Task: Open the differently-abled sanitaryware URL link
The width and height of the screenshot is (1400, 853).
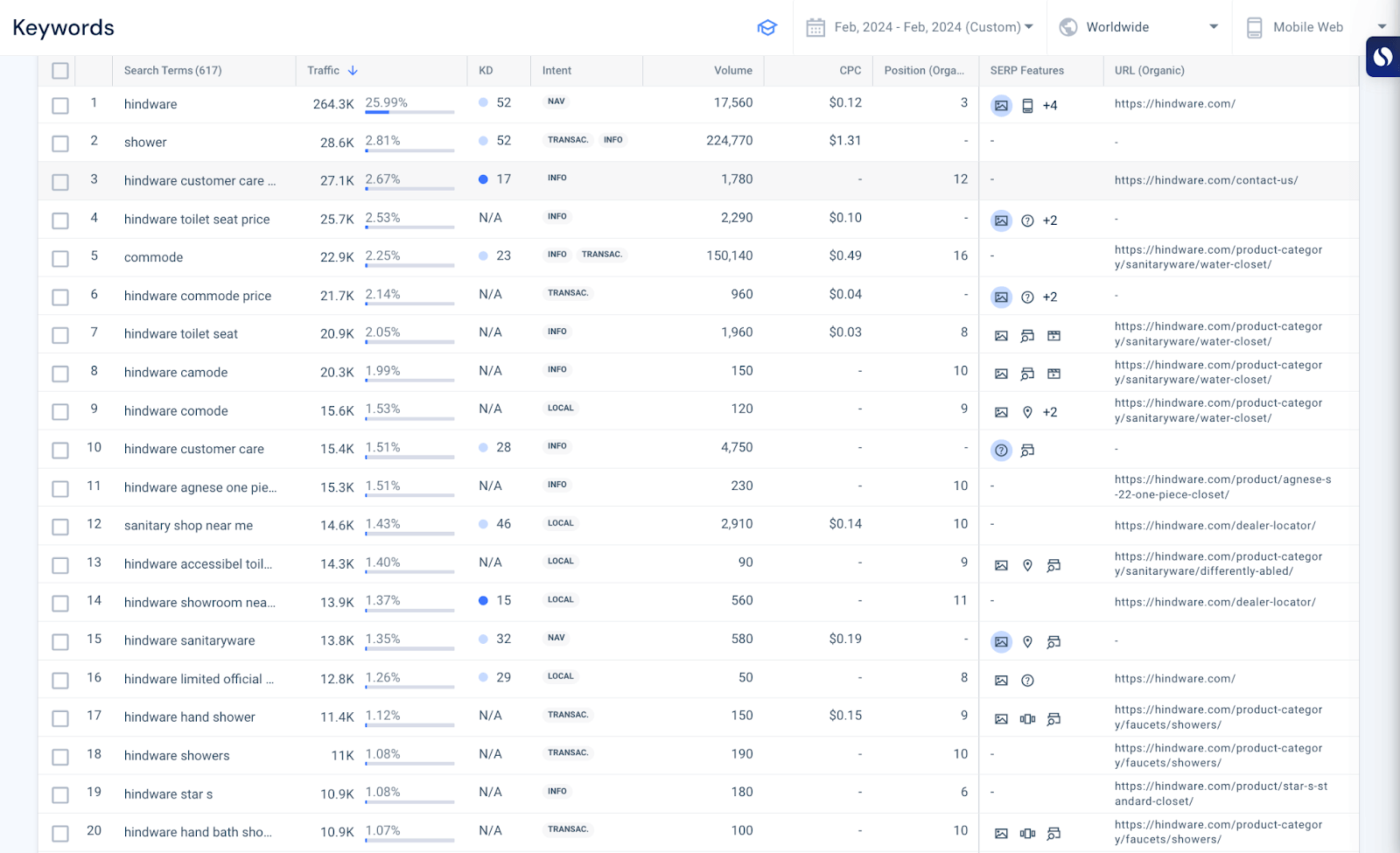Action: [1218, 564]
